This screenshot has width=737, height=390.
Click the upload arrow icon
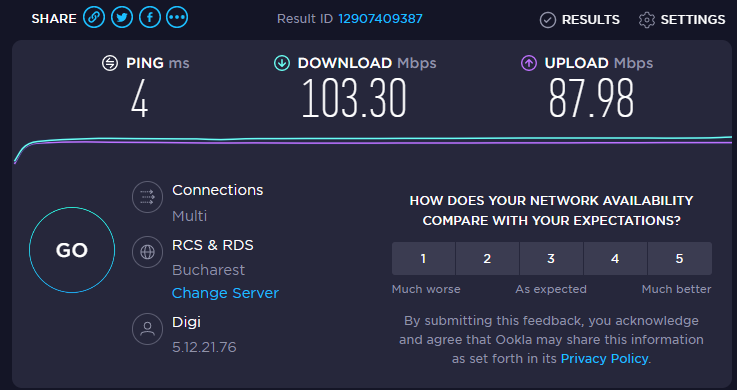pyautogui.click(x=529, y=63)
